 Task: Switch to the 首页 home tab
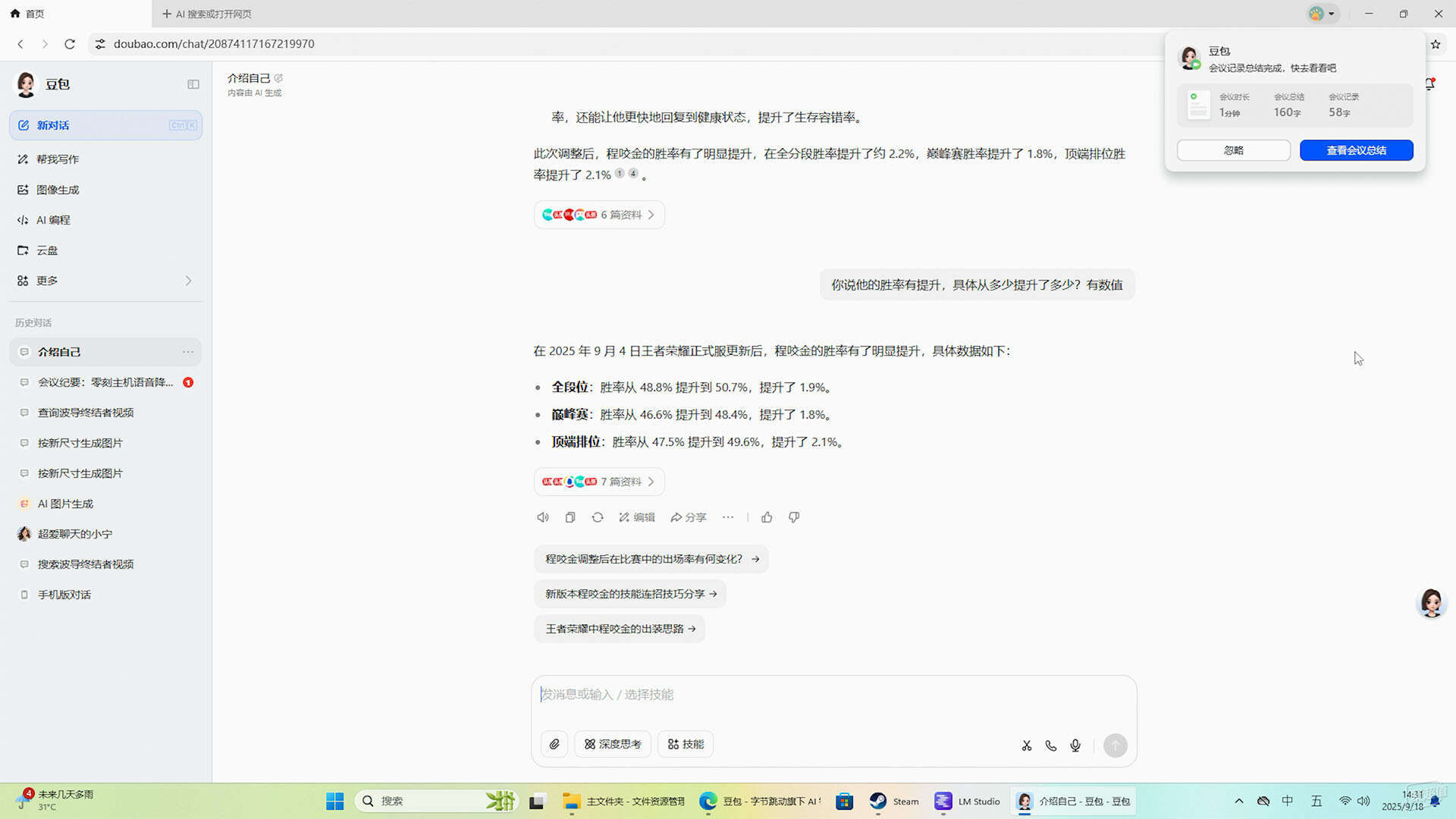[x=76, y=14]
